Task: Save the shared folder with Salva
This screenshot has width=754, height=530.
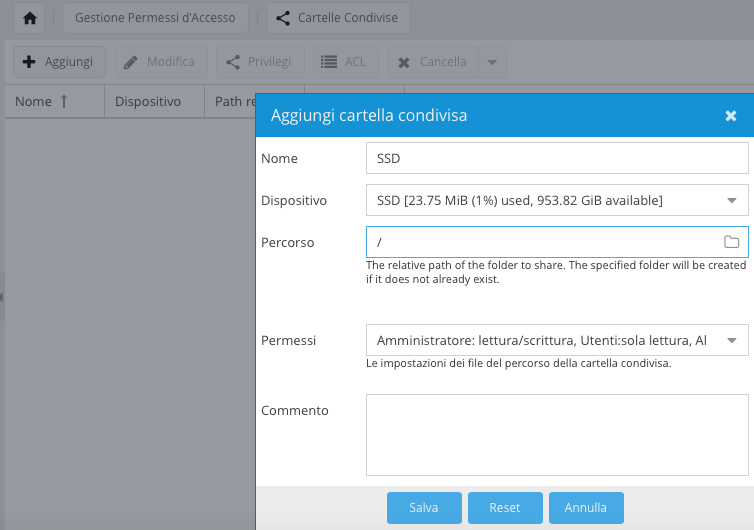Action: click(424, 507)
